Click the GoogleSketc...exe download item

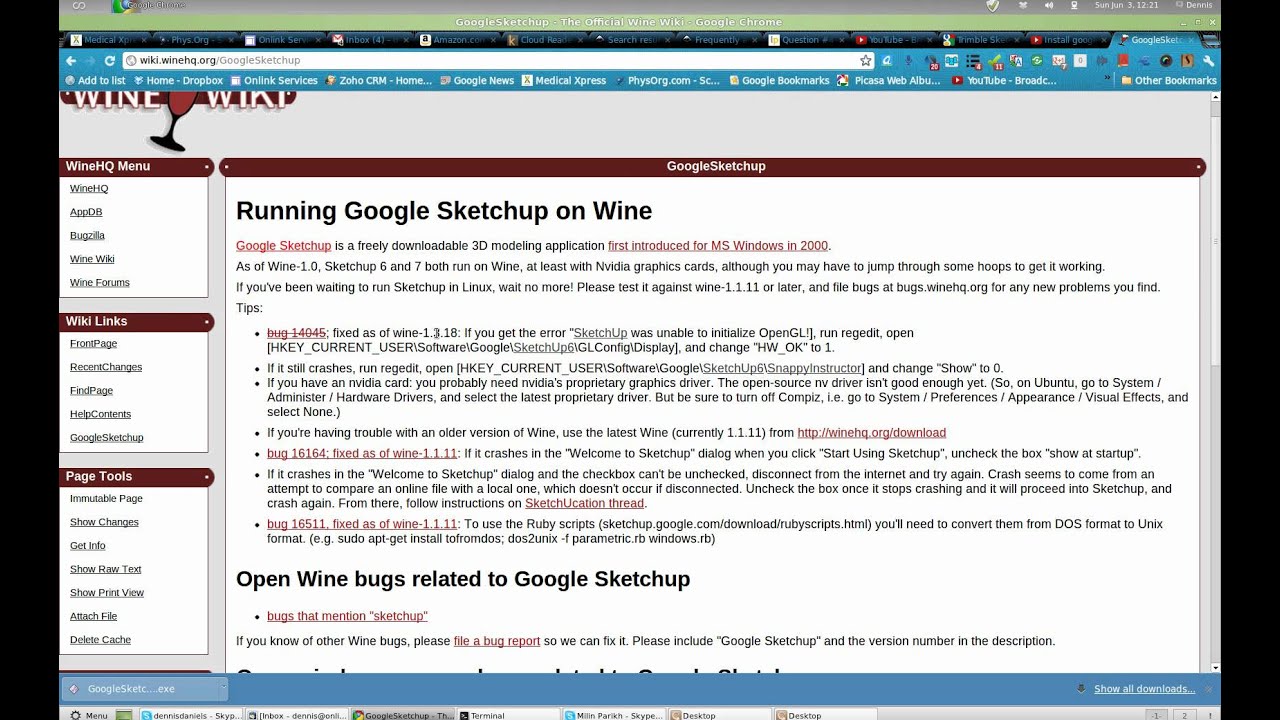pyautogui.click(x=140, y=688)
